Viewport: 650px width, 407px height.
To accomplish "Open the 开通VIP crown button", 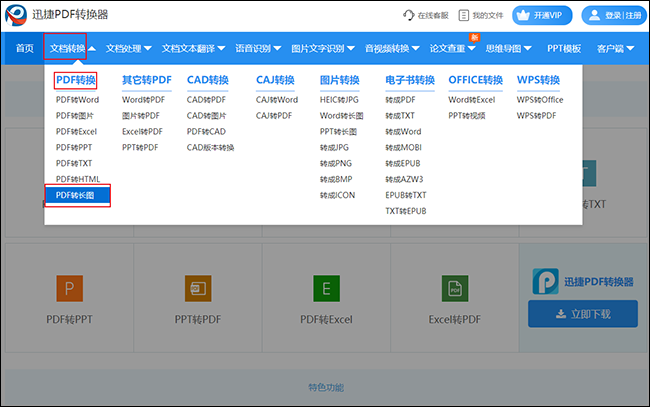I will coord(542,15).
